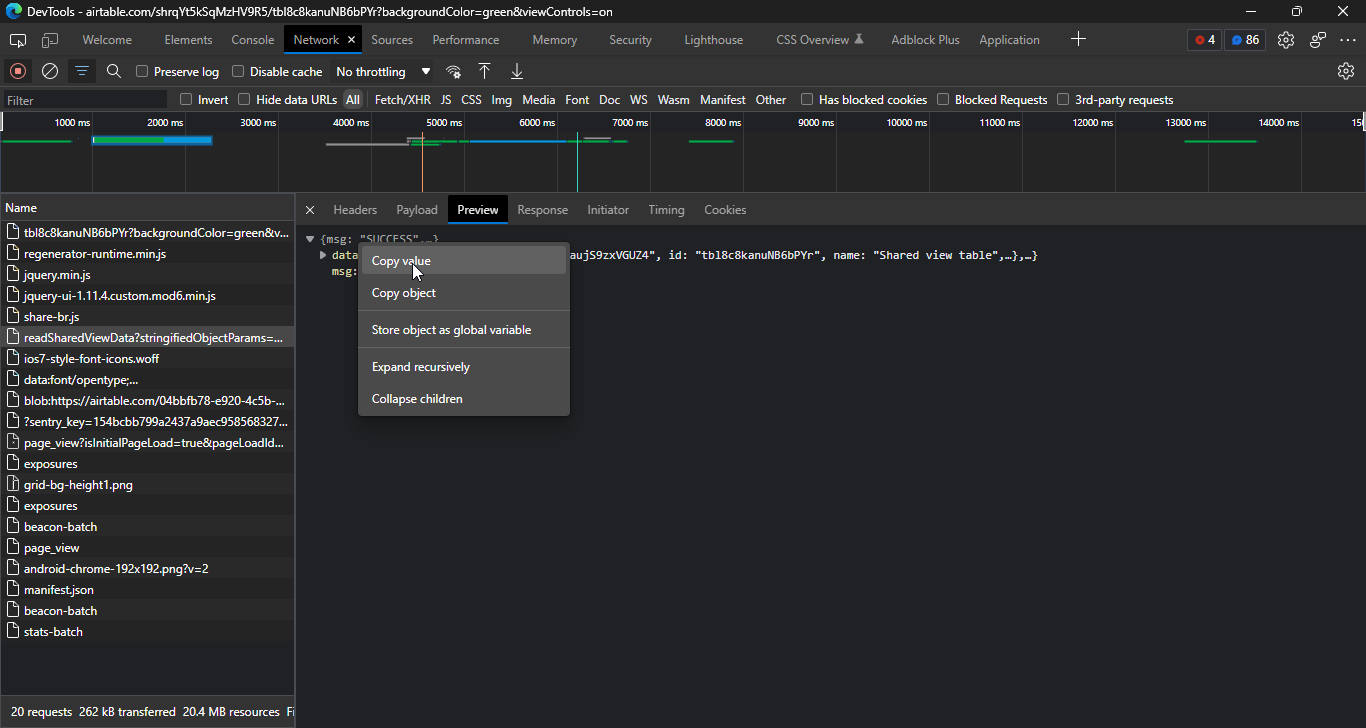Select the inspect element tool icon

(18, 40)
